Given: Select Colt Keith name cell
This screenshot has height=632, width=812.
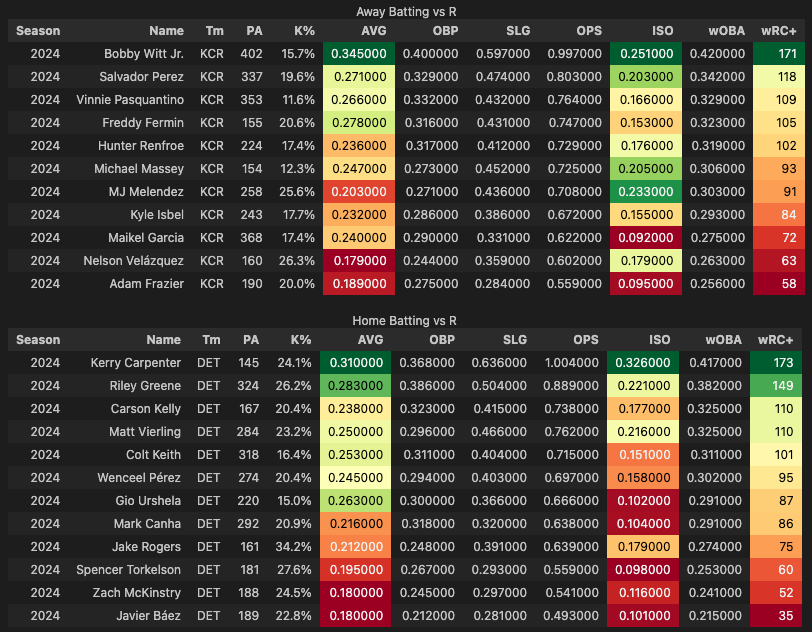Looking at the screenshot, I should click(153, 455).
